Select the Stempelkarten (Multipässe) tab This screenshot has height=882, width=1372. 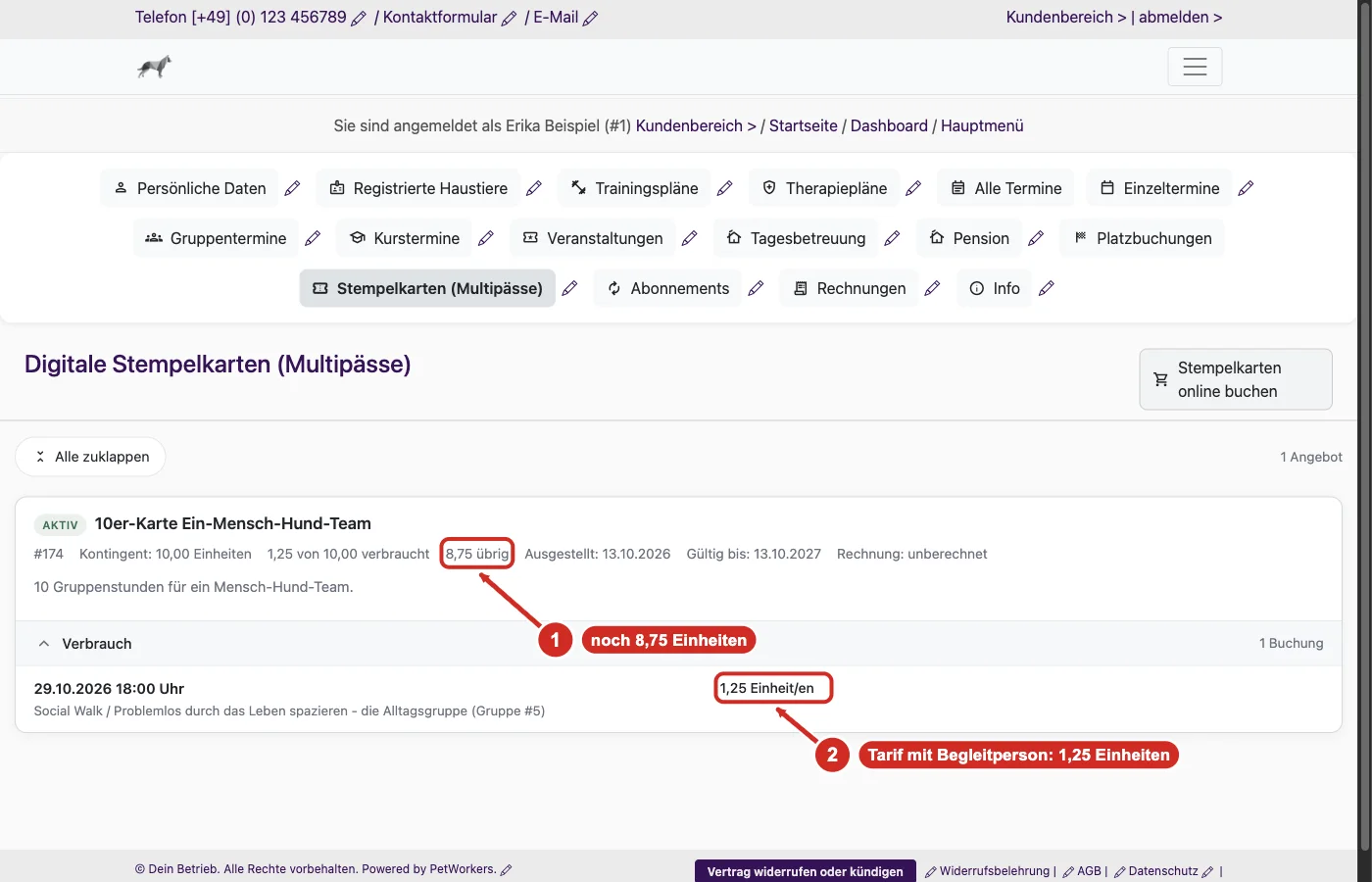point(427,288)
